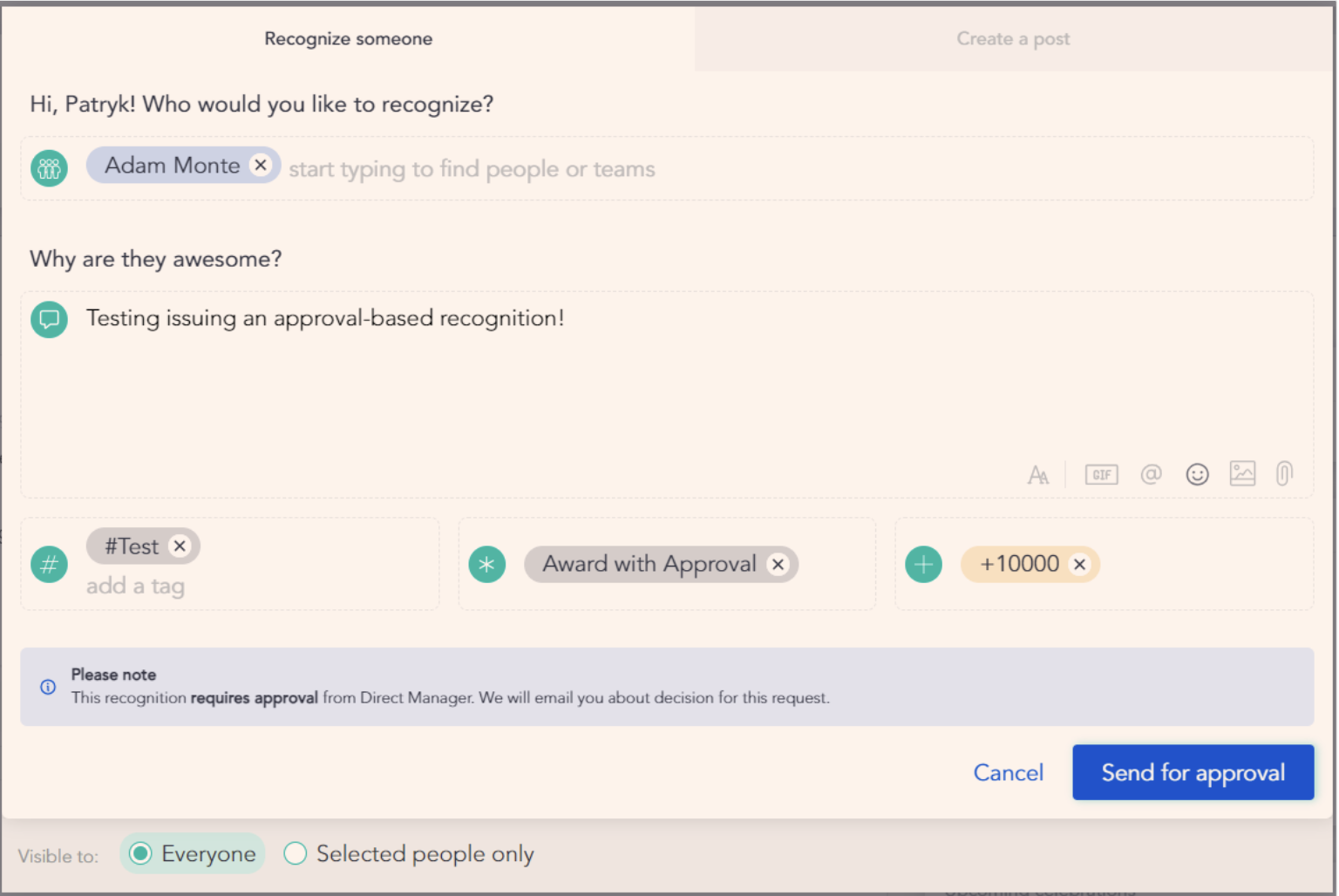The image size is (1339, 896).
Task: Remove the #Test tag
Action: (180, 546)
